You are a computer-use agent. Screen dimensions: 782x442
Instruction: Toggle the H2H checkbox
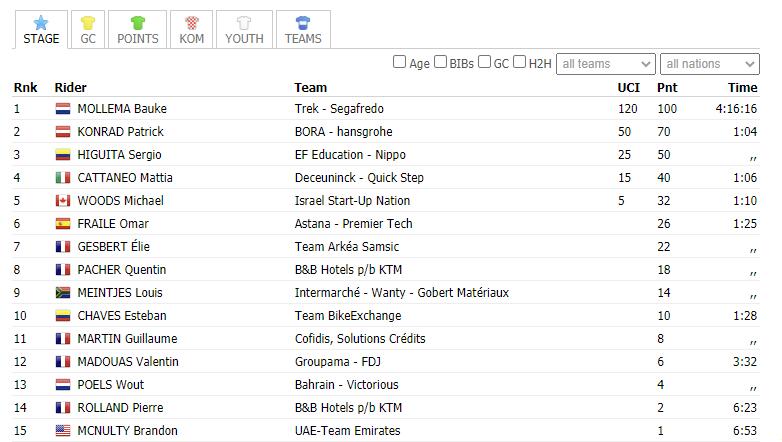click(520, 62)
